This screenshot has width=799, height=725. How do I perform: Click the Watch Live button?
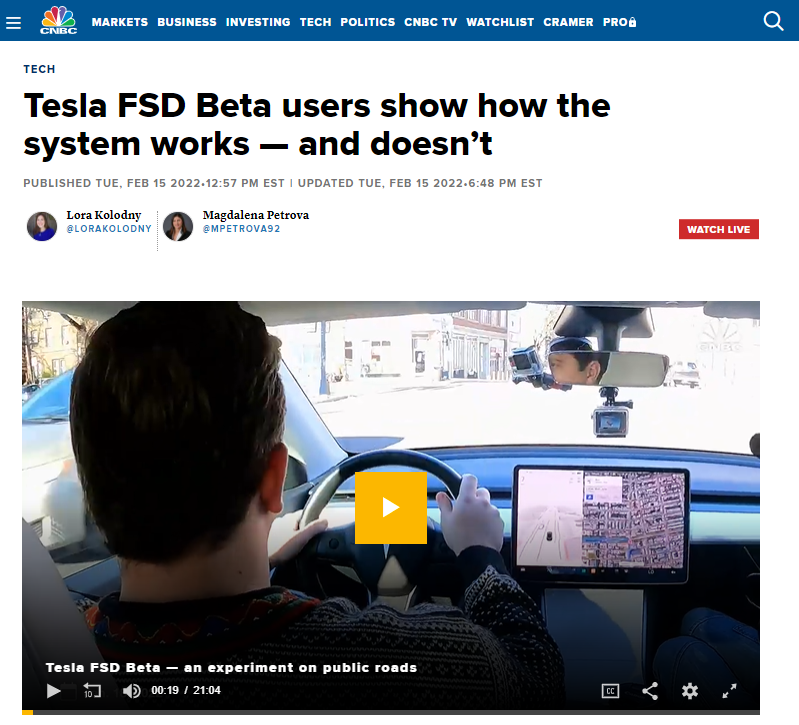718,229
